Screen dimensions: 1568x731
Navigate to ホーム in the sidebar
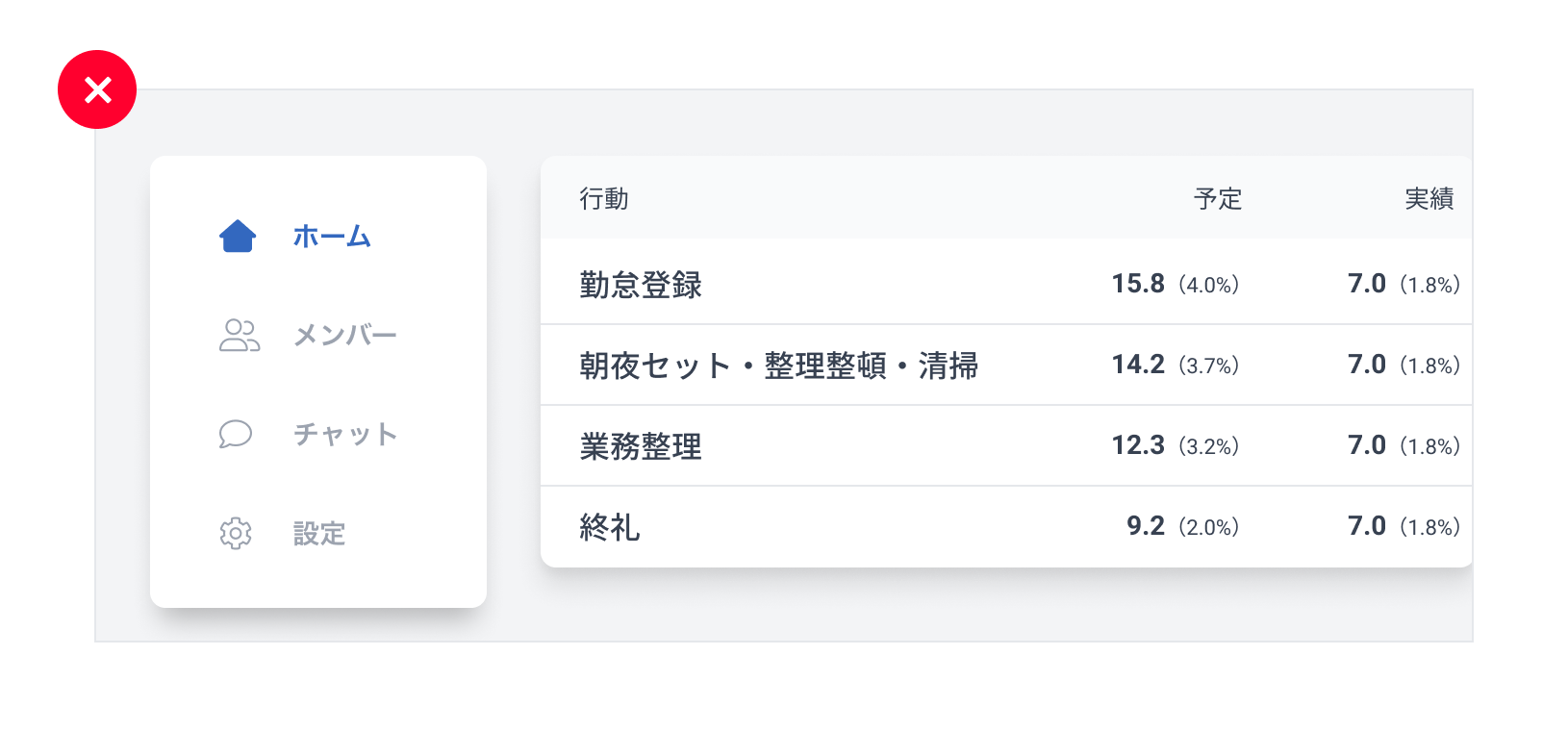tap(331, 237)
